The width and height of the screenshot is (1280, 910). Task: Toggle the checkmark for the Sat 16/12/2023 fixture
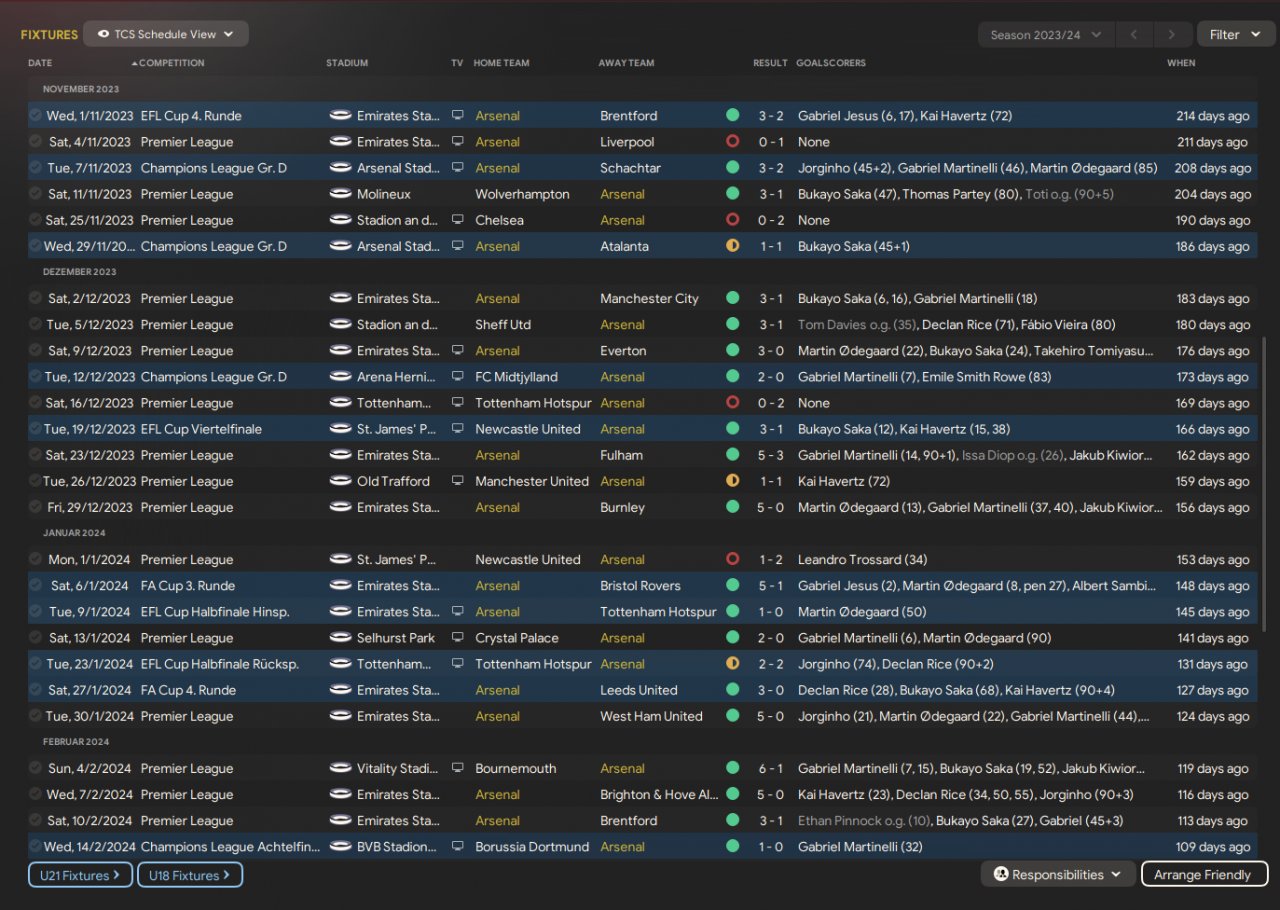tap(36, 403)
